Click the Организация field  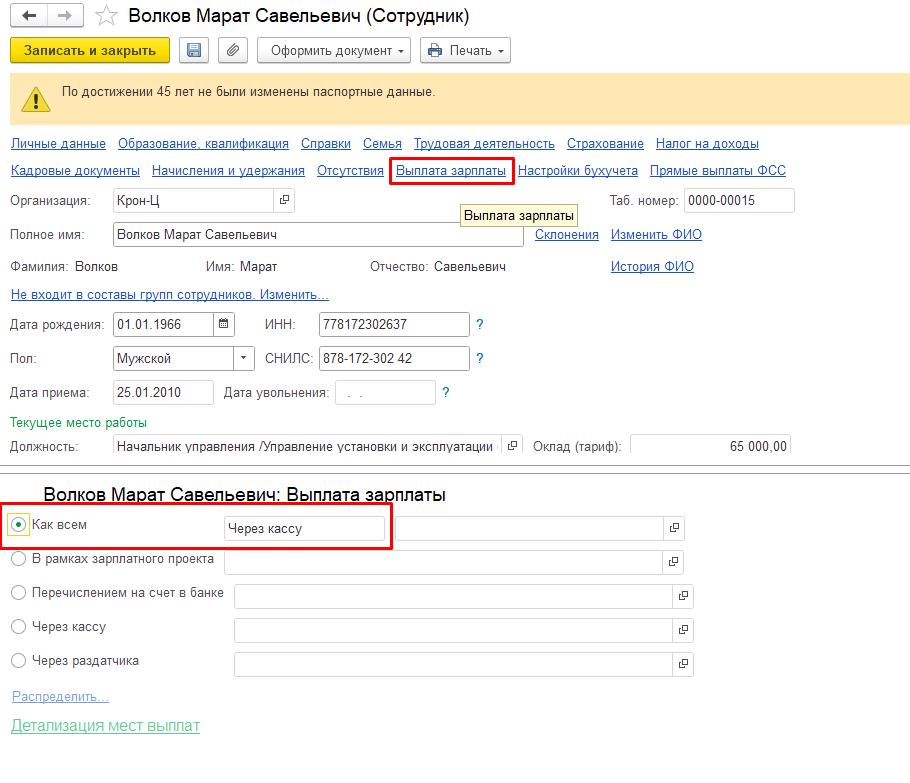click(x=193, y=200)
